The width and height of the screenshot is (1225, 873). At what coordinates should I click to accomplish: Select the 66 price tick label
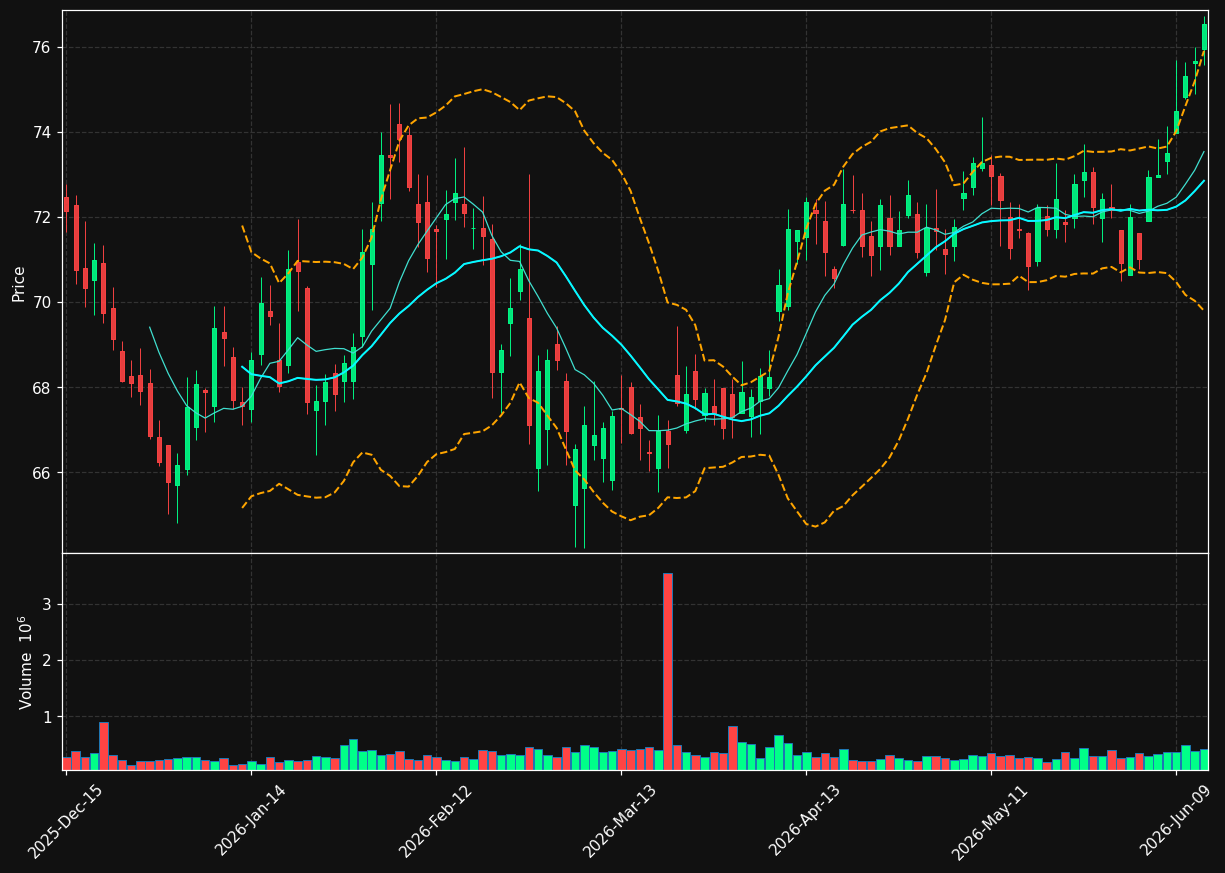(39, 473)
